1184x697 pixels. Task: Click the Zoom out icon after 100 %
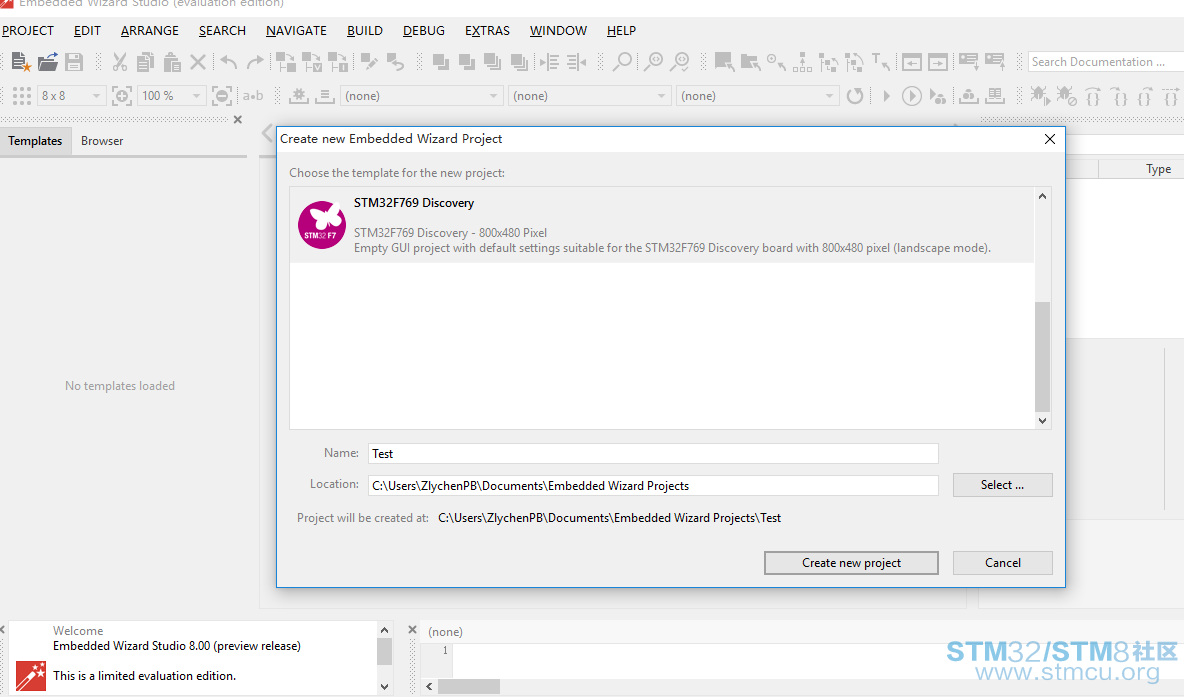(222, 96)
